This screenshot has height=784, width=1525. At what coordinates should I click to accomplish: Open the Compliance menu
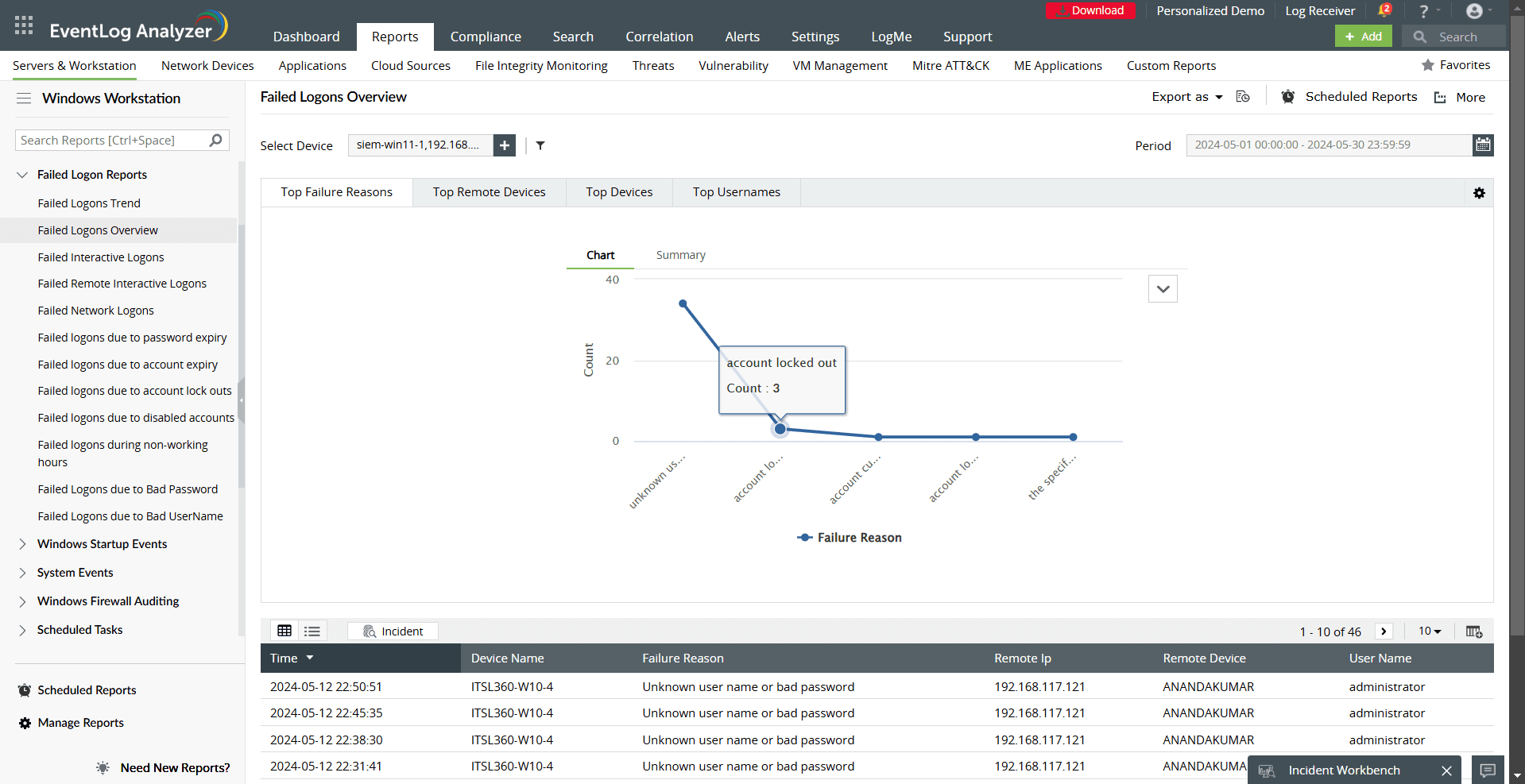coord(486,37)
